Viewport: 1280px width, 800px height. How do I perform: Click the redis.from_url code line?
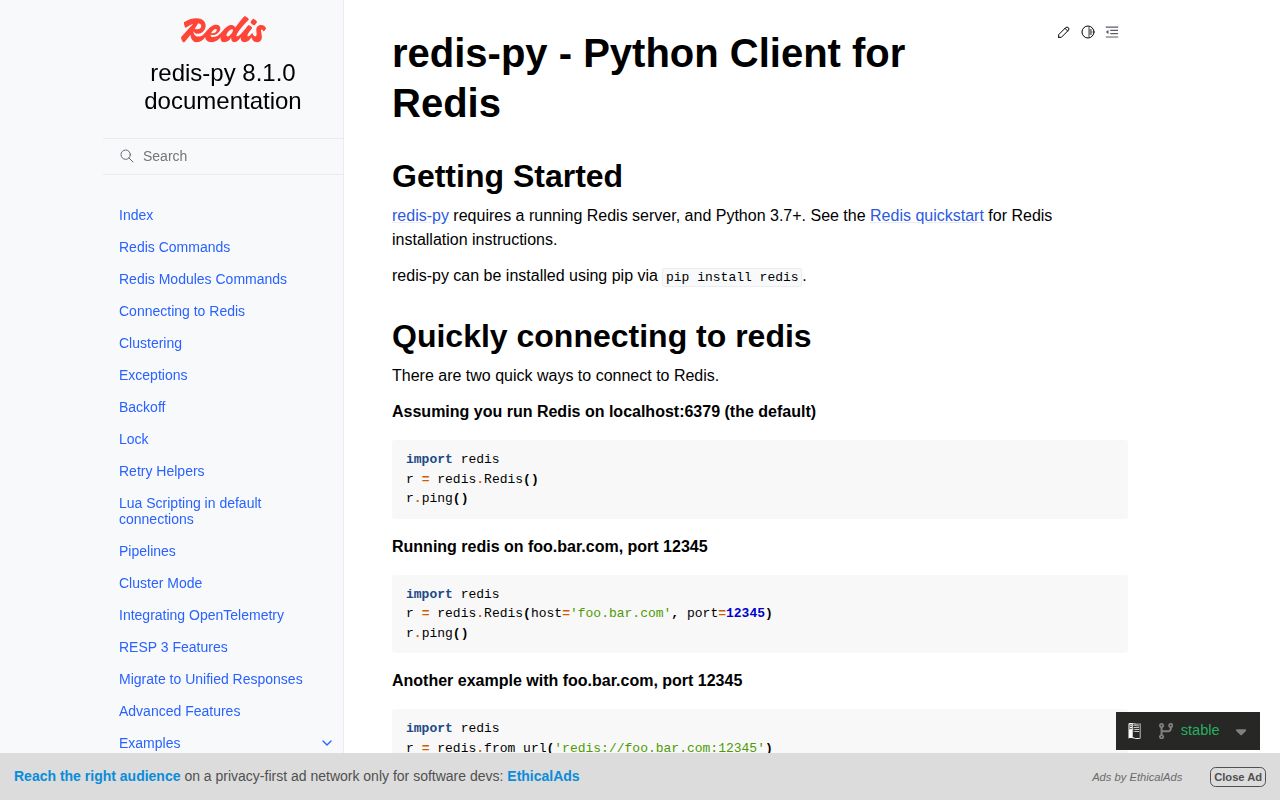tap(589, 747)
